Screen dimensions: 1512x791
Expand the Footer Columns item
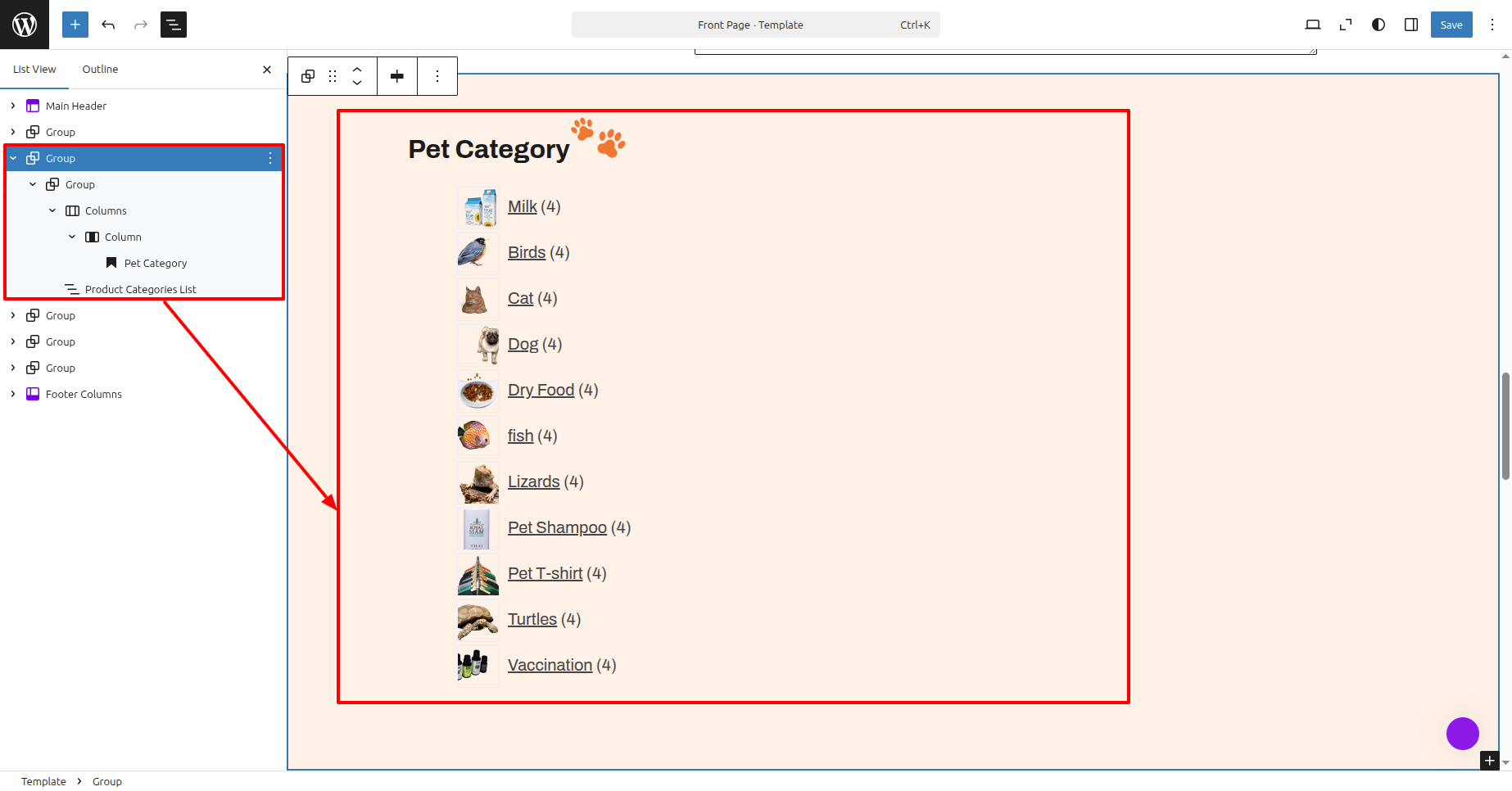coord(13,394)
